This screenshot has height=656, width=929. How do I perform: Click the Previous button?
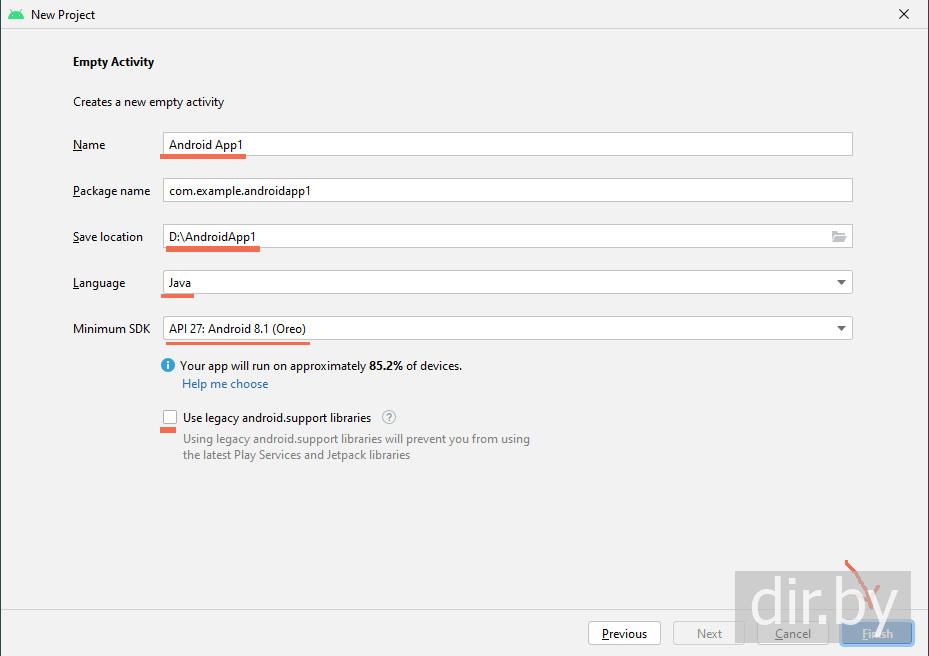click(624, 633)
